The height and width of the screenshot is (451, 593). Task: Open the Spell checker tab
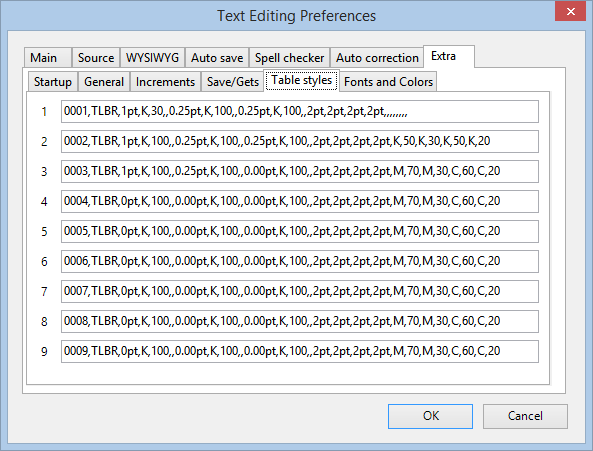coord(289,58)
